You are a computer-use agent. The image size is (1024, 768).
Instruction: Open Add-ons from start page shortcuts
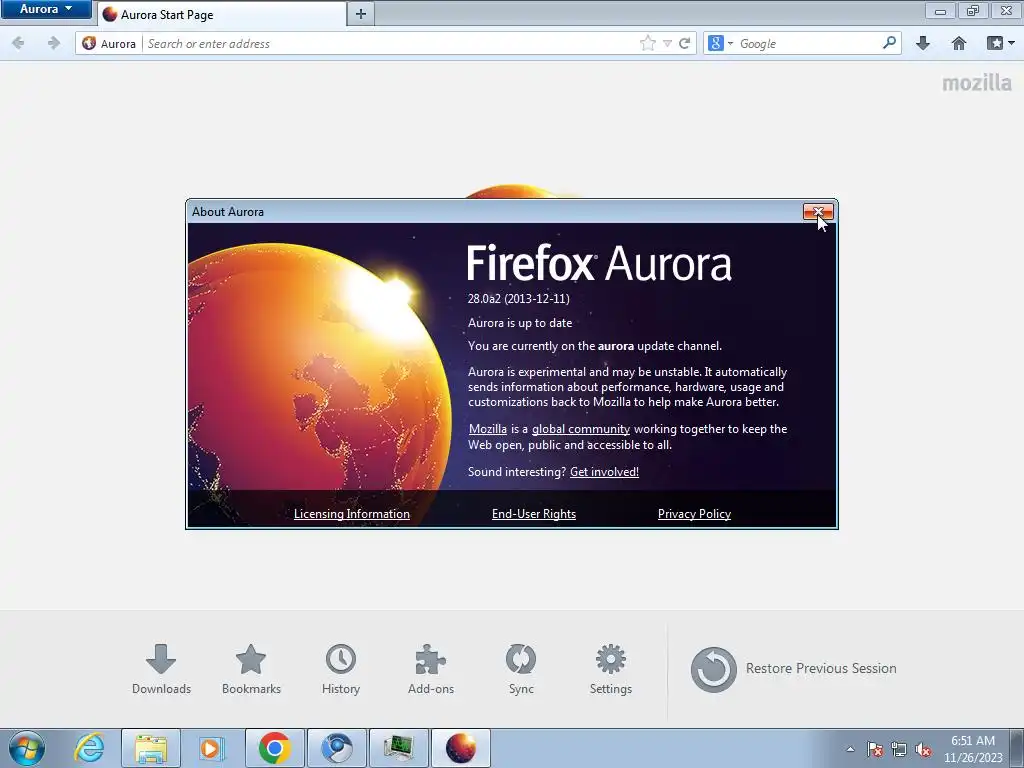point(431,669)
